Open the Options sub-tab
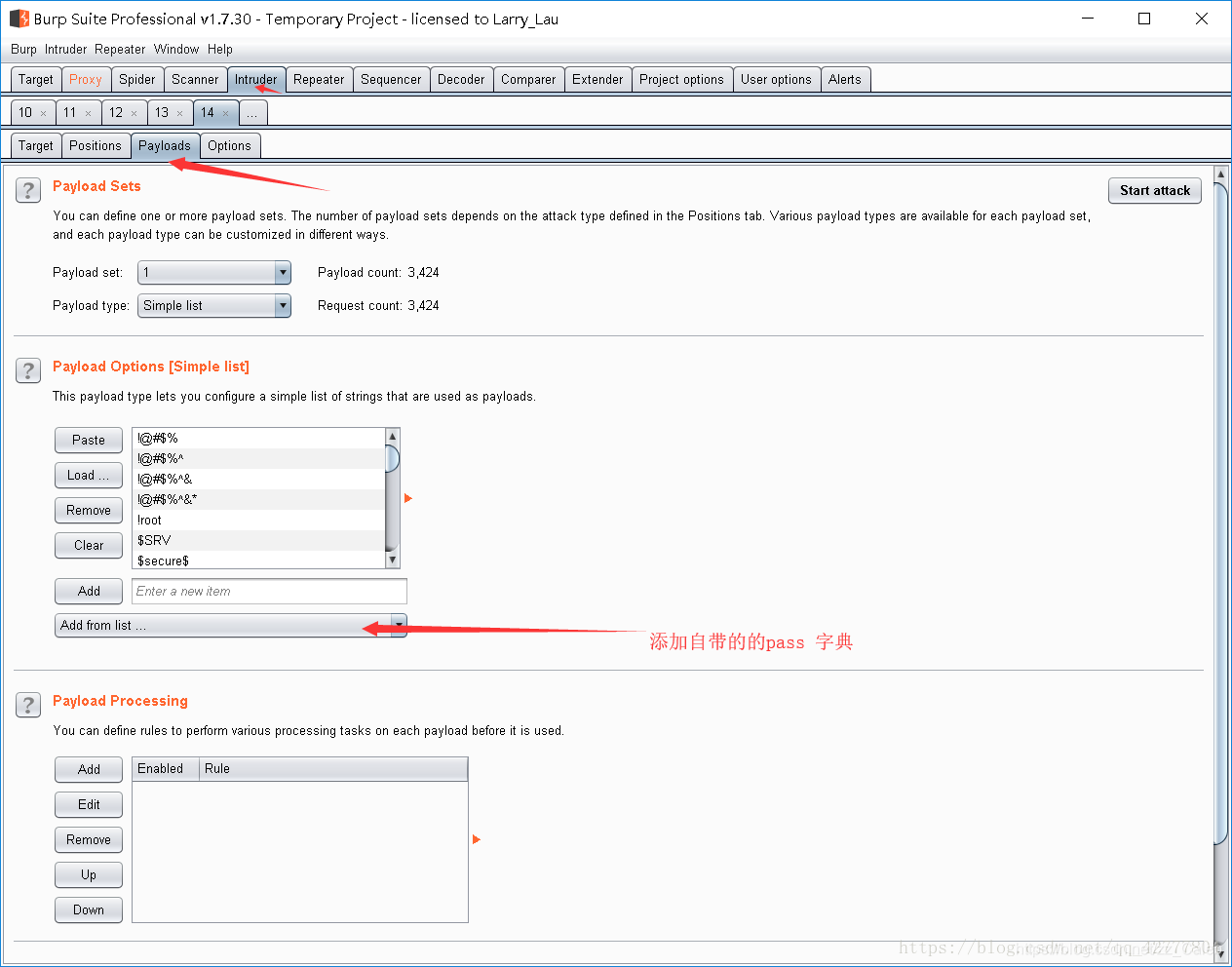The image size is (1232, 967). 230,146
